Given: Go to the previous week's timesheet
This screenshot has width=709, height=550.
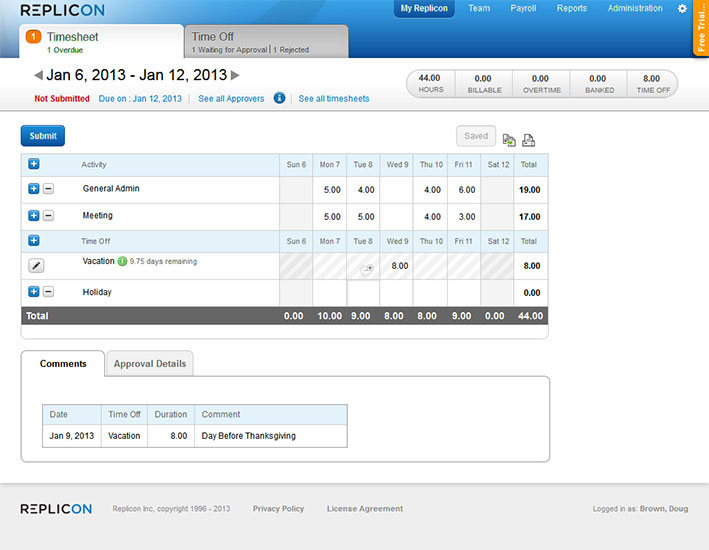Looking at the screenshot, I should [38, 75].
